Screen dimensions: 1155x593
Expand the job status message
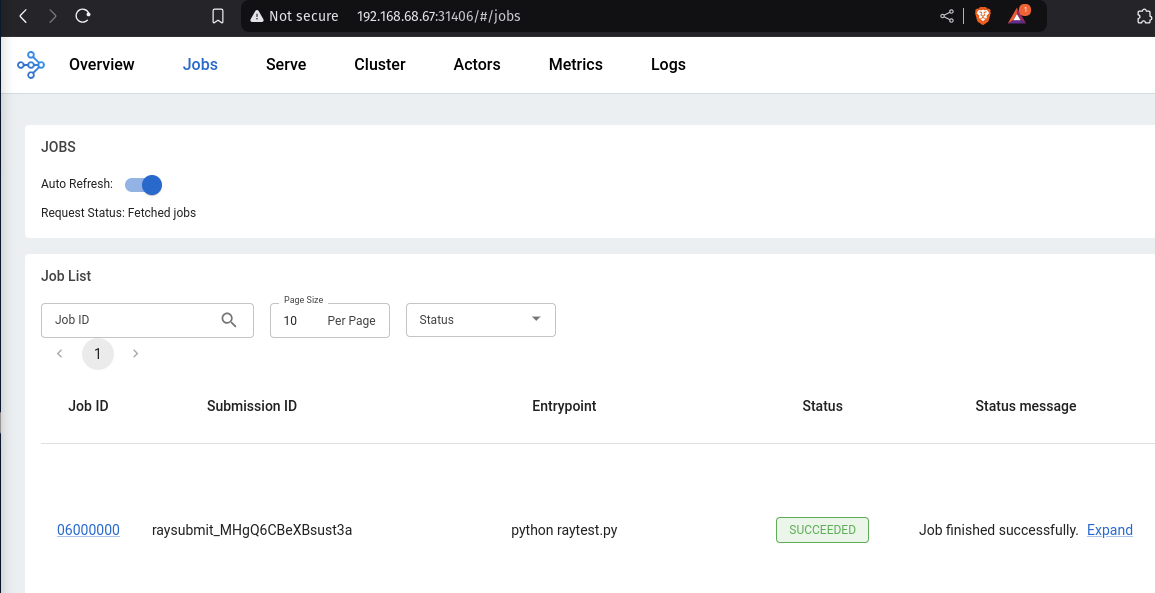[1109, 530]
